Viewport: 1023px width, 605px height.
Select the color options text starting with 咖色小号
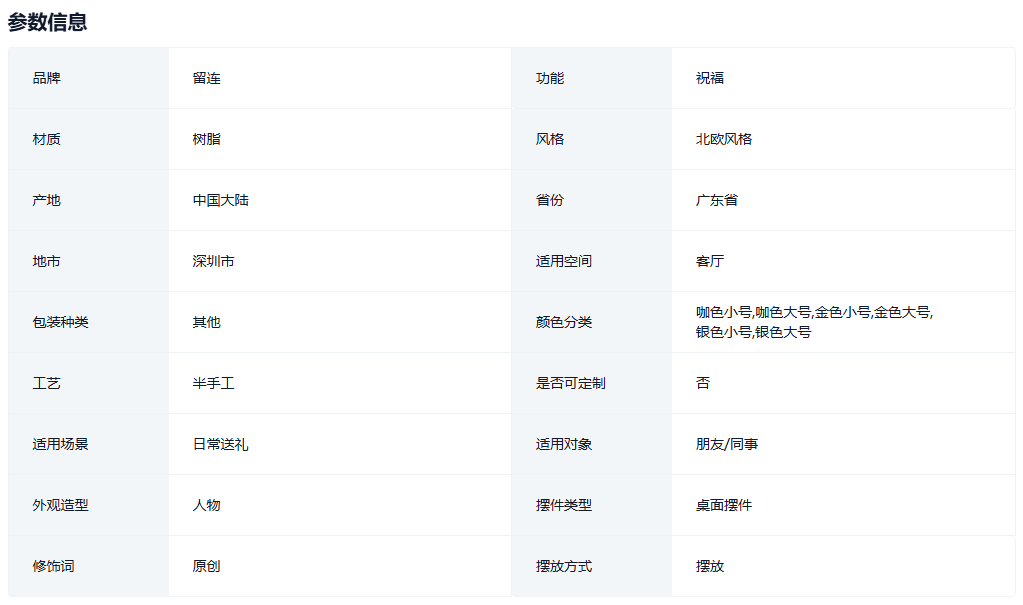click(x=814, y=322)
